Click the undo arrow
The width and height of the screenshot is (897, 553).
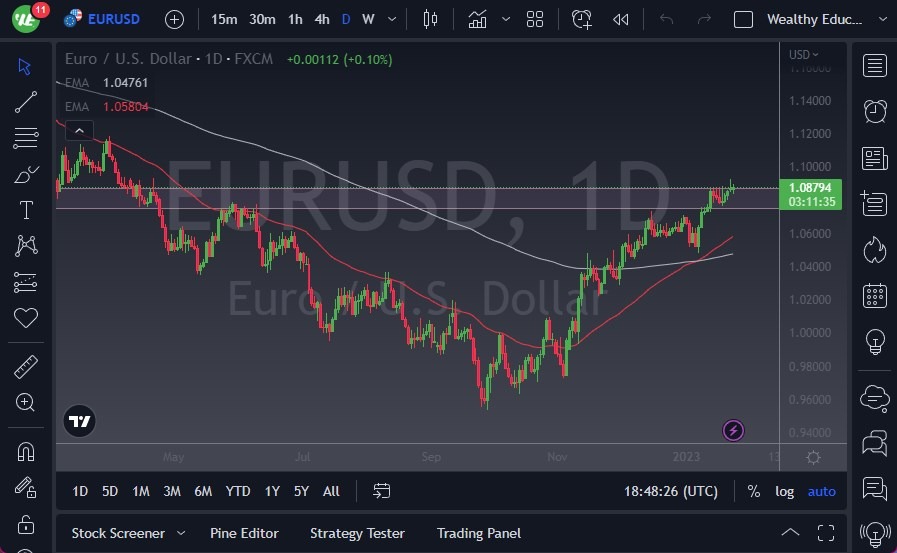(666, 19)
